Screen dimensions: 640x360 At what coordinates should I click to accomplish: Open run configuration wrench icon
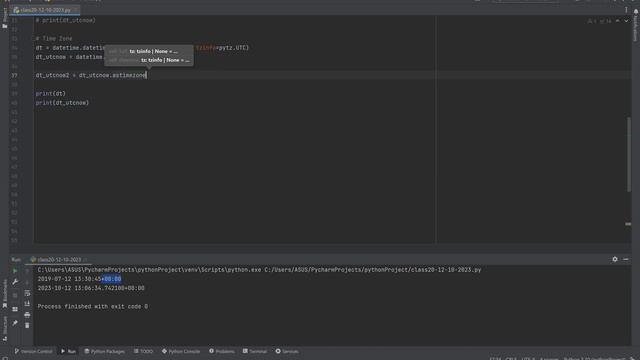point(15,282)
